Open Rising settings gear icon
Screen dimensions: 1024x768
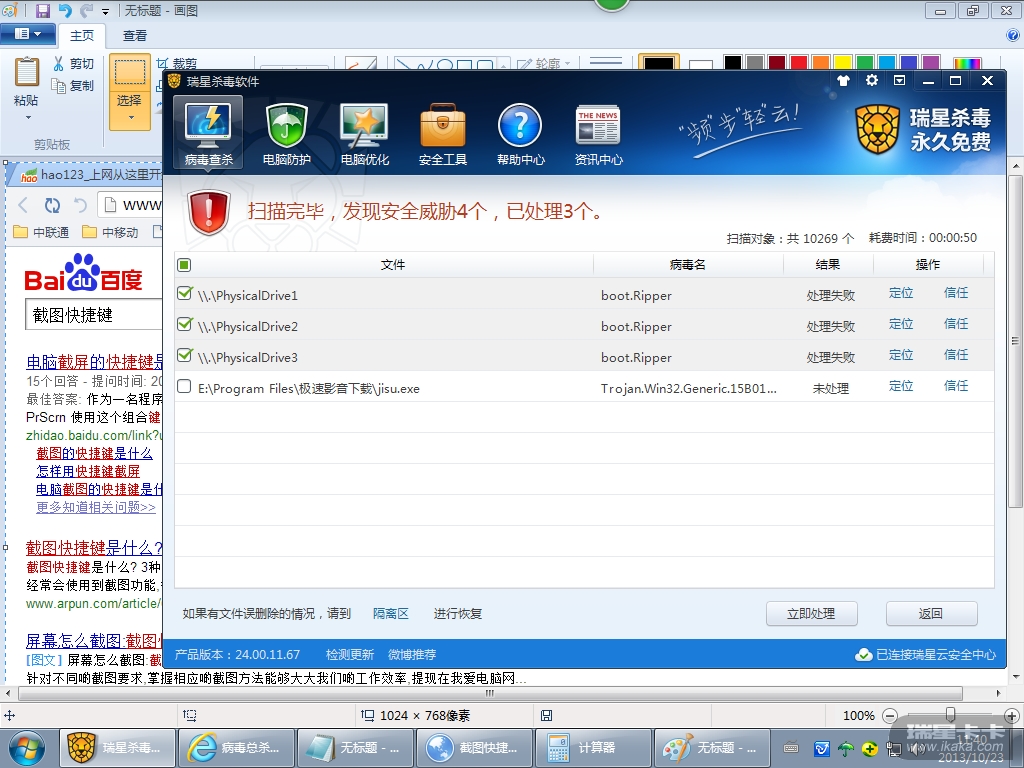pos(872,80)
